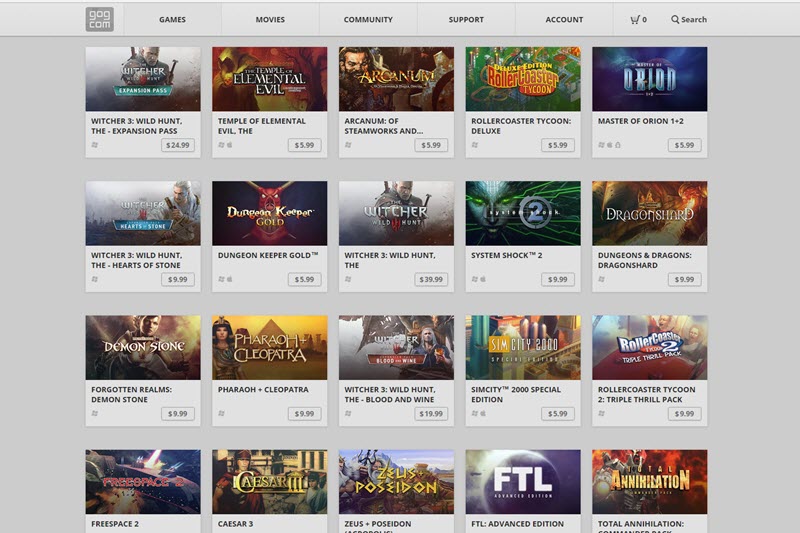Open the Freespace 2 cover image
This screenshot has height=533, width=800.
point(143,481)
